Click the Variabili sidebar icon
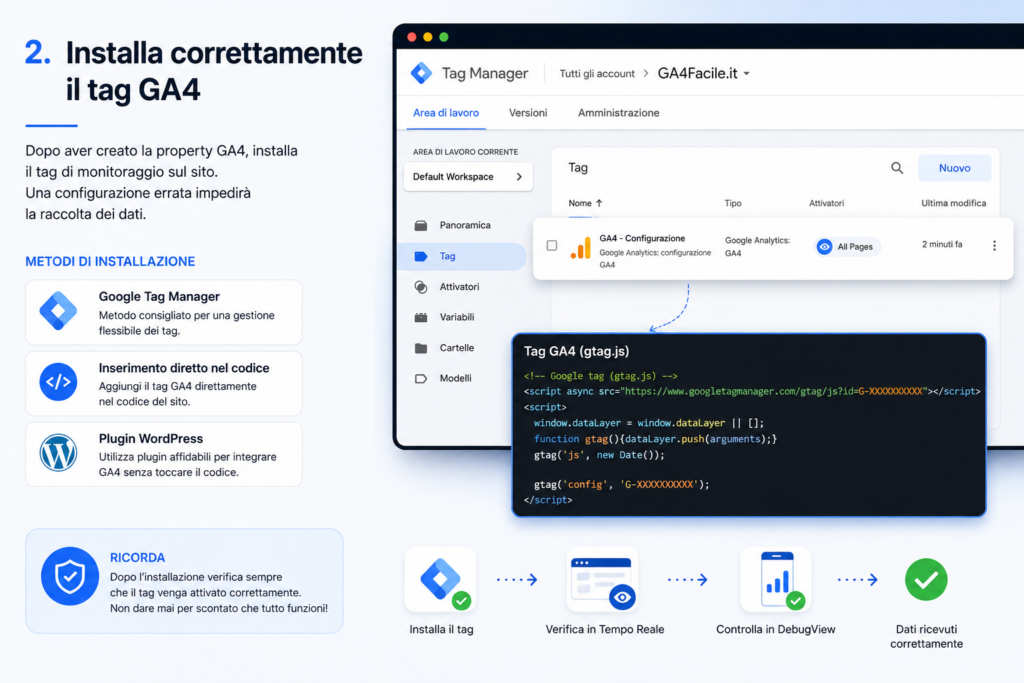This screenshot has width=1024, height=683. 421,317
